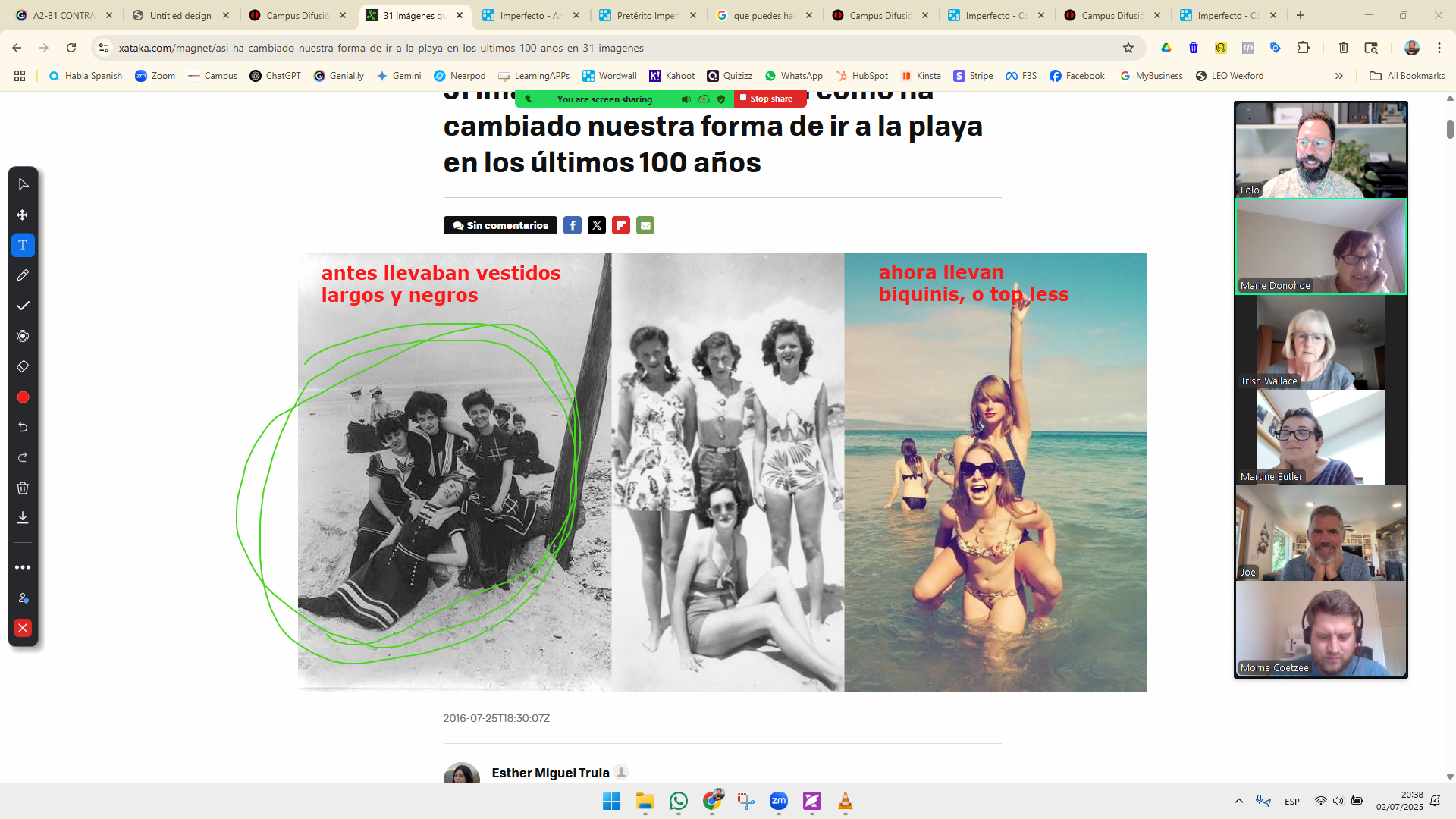Image resolution: width=1456 pixels, height=819 pixels.
Task: Mute shared audio speaker icon
Action: tap(686, 99)
